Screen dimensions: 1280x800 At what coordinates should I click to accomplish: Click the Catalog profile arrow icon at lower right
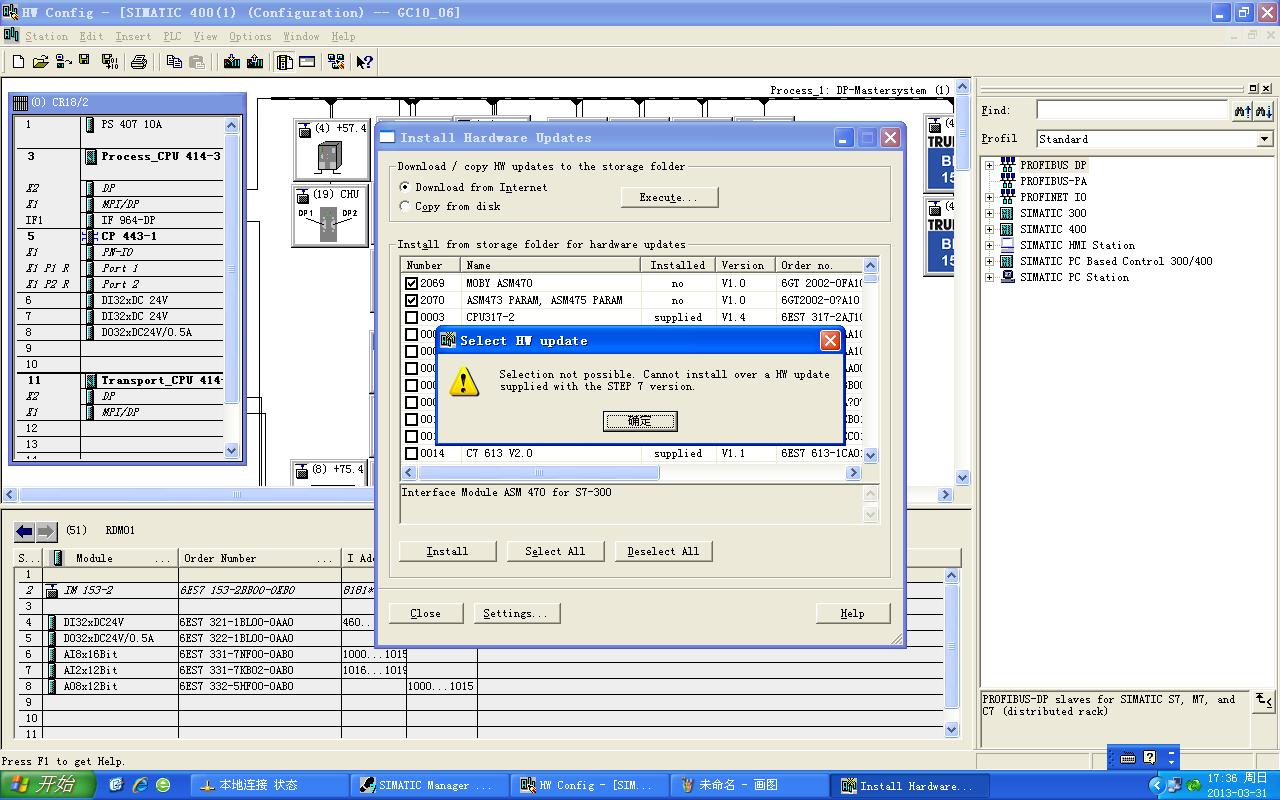1264,700
